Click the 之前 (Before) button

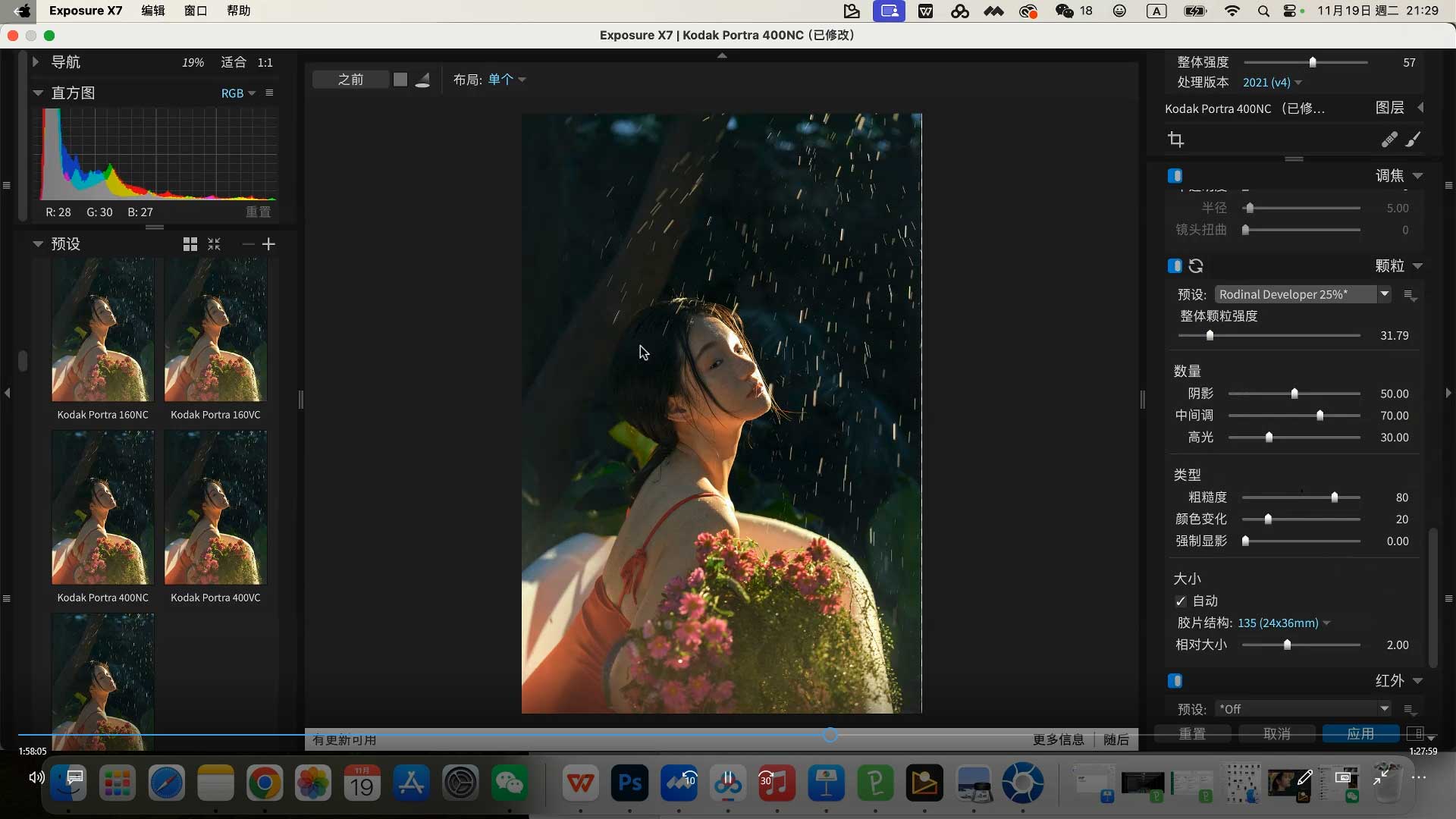click(350, 80)
